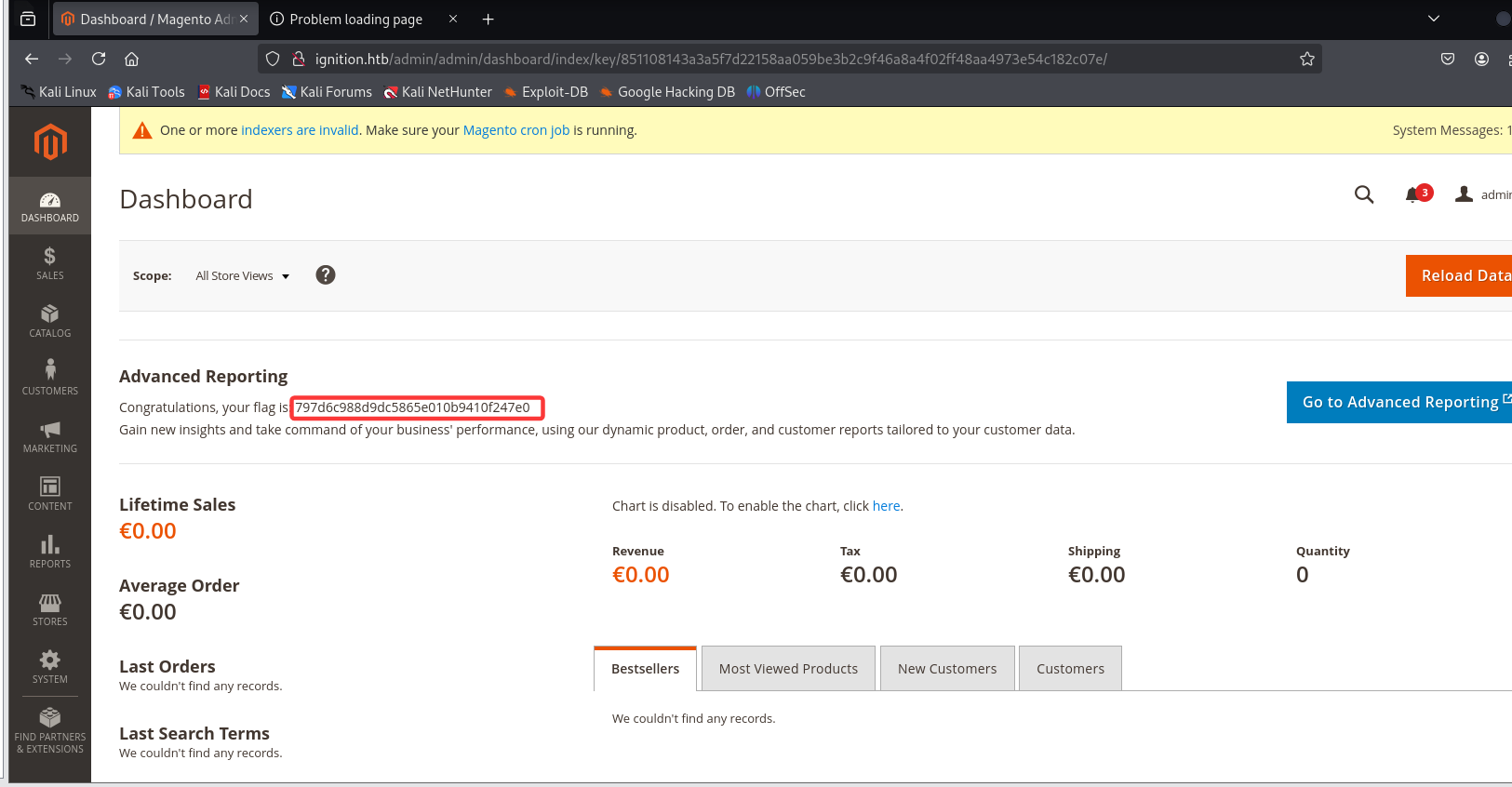This screenshot has height=787, width=1512.
Task: Open the Google Hacking DB bookmark
Action: (x=667, y=92)
